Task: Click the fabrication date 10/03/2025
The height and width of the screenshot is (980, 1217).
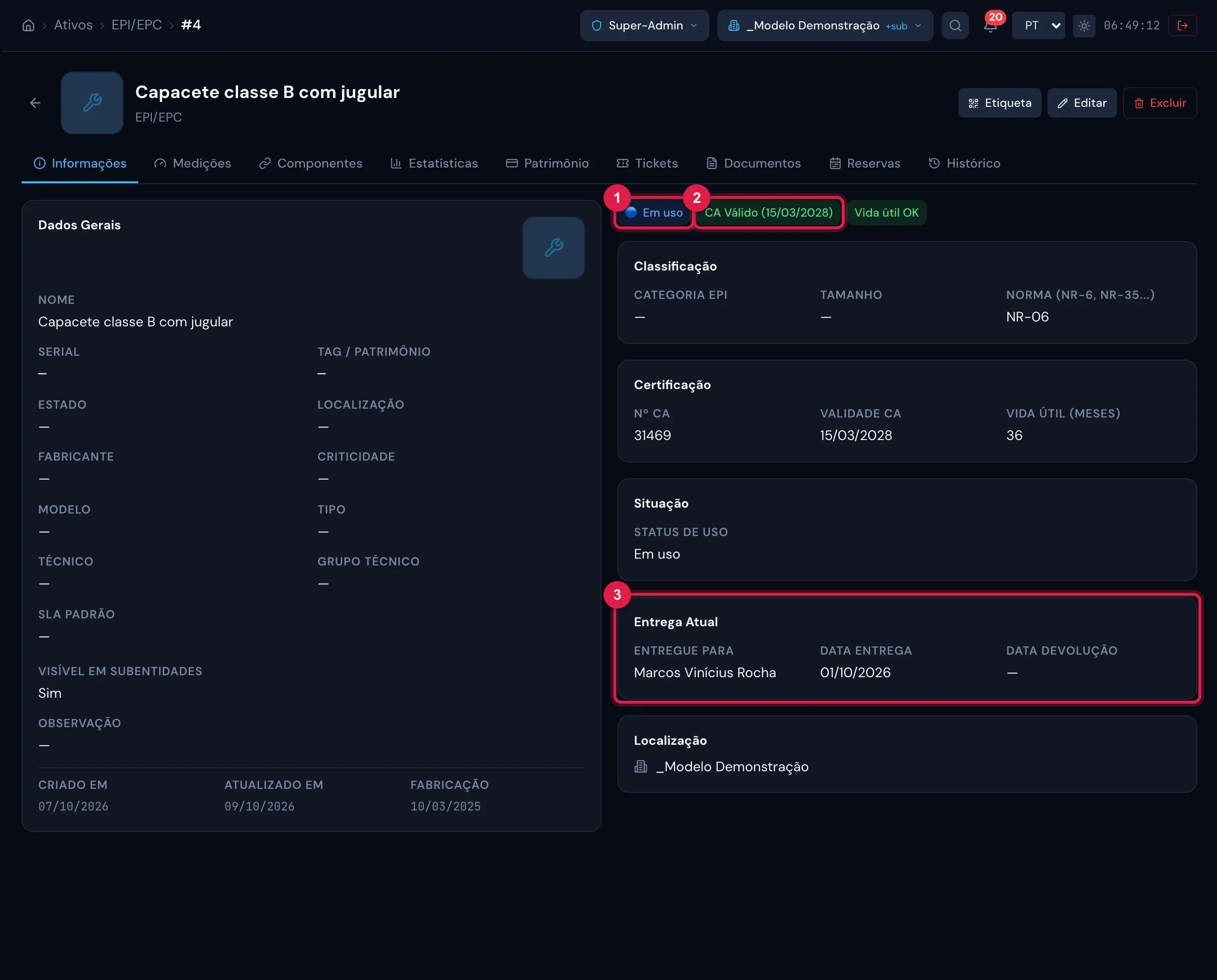Action: tap(445, 806)
